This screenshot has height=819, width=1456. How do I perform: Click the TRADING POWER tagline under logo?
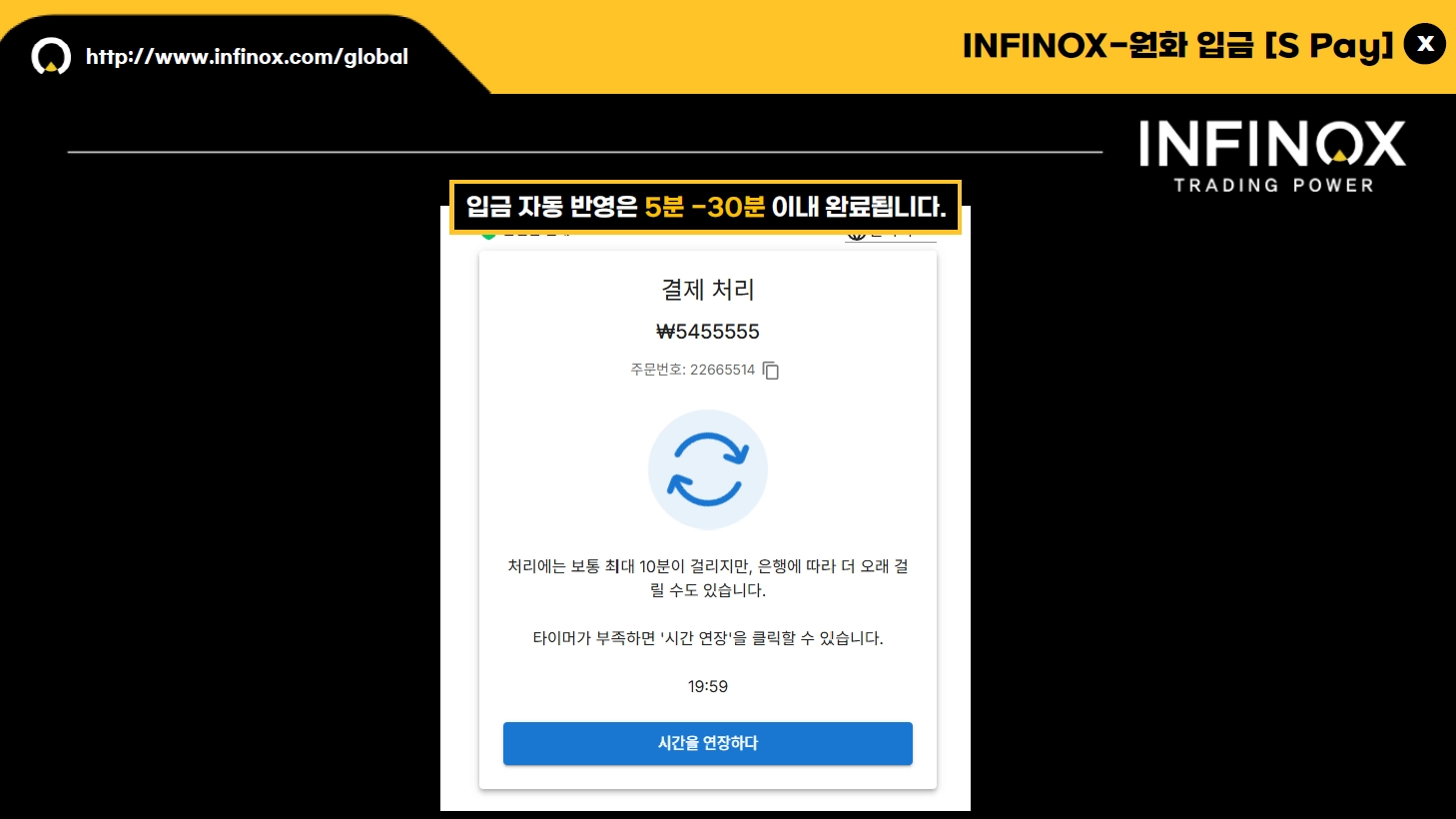click(1274, 185)
